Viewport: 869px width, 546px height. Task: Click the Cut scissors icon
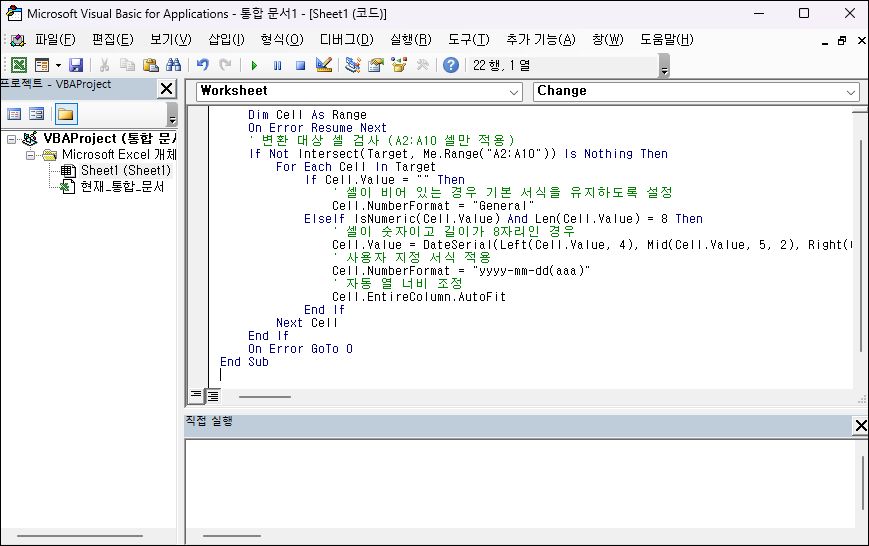click(104, 65)
